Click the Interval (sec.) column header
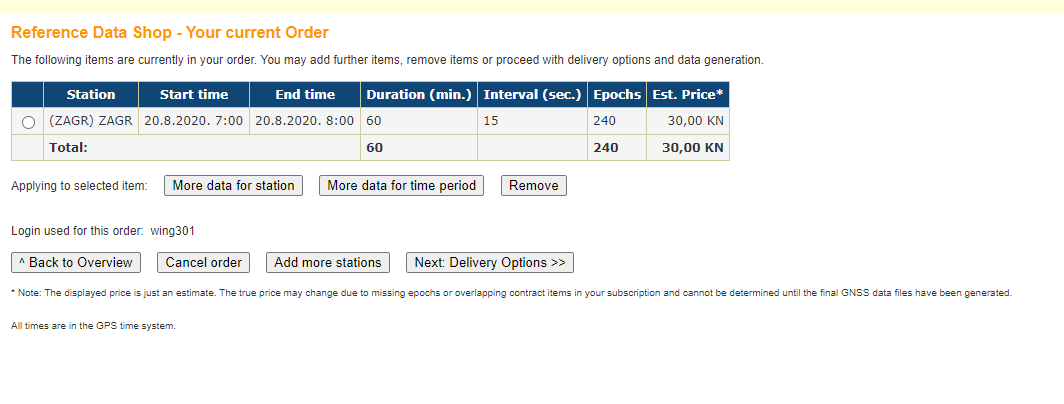1064x404 pixels. pos(532,95)
